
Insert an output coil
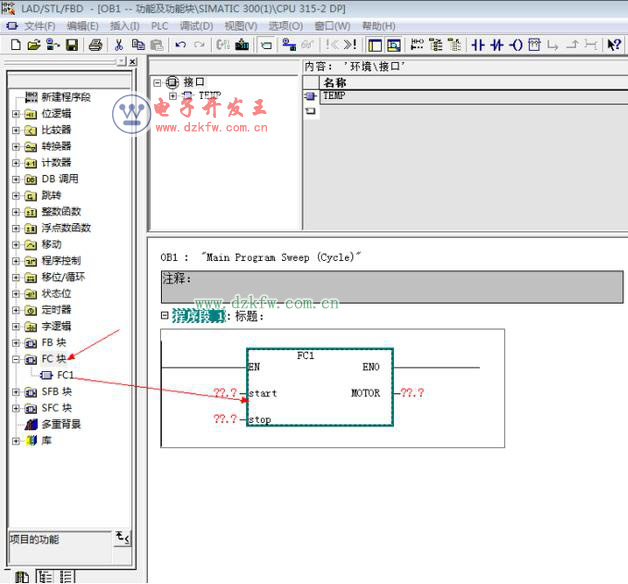tap(515, 45)
